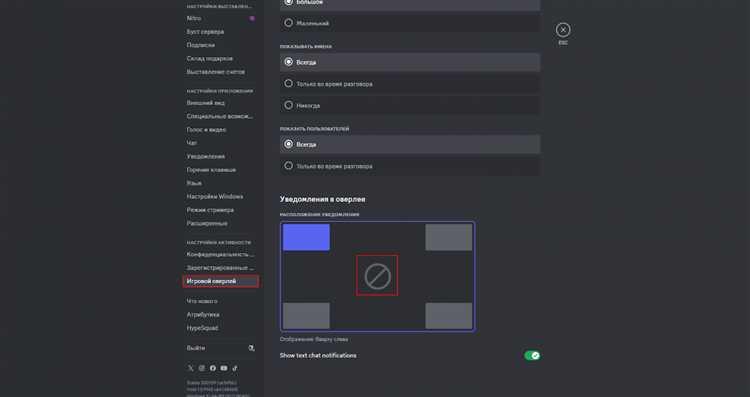This screenshot has width=750, height=397.
Task: Close settings with the round X esc button
Action: coord(563,30)
